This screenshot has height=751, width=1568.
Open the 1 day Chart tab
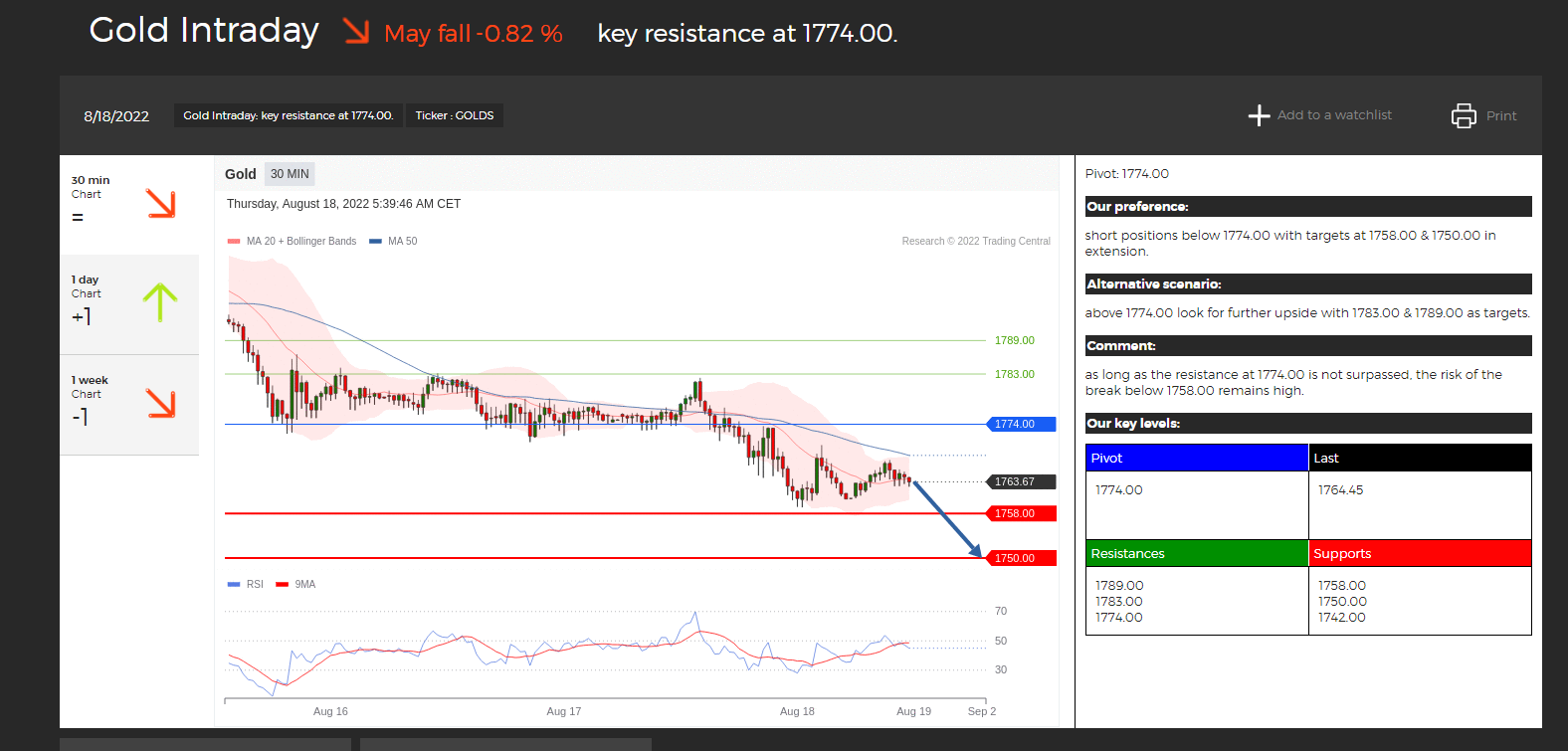coord(129,304)
